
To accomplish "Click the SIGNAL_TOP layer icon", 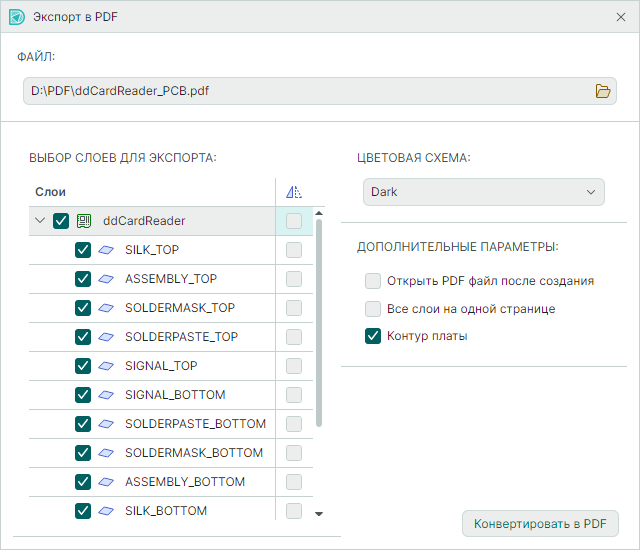I will [107, 366].
